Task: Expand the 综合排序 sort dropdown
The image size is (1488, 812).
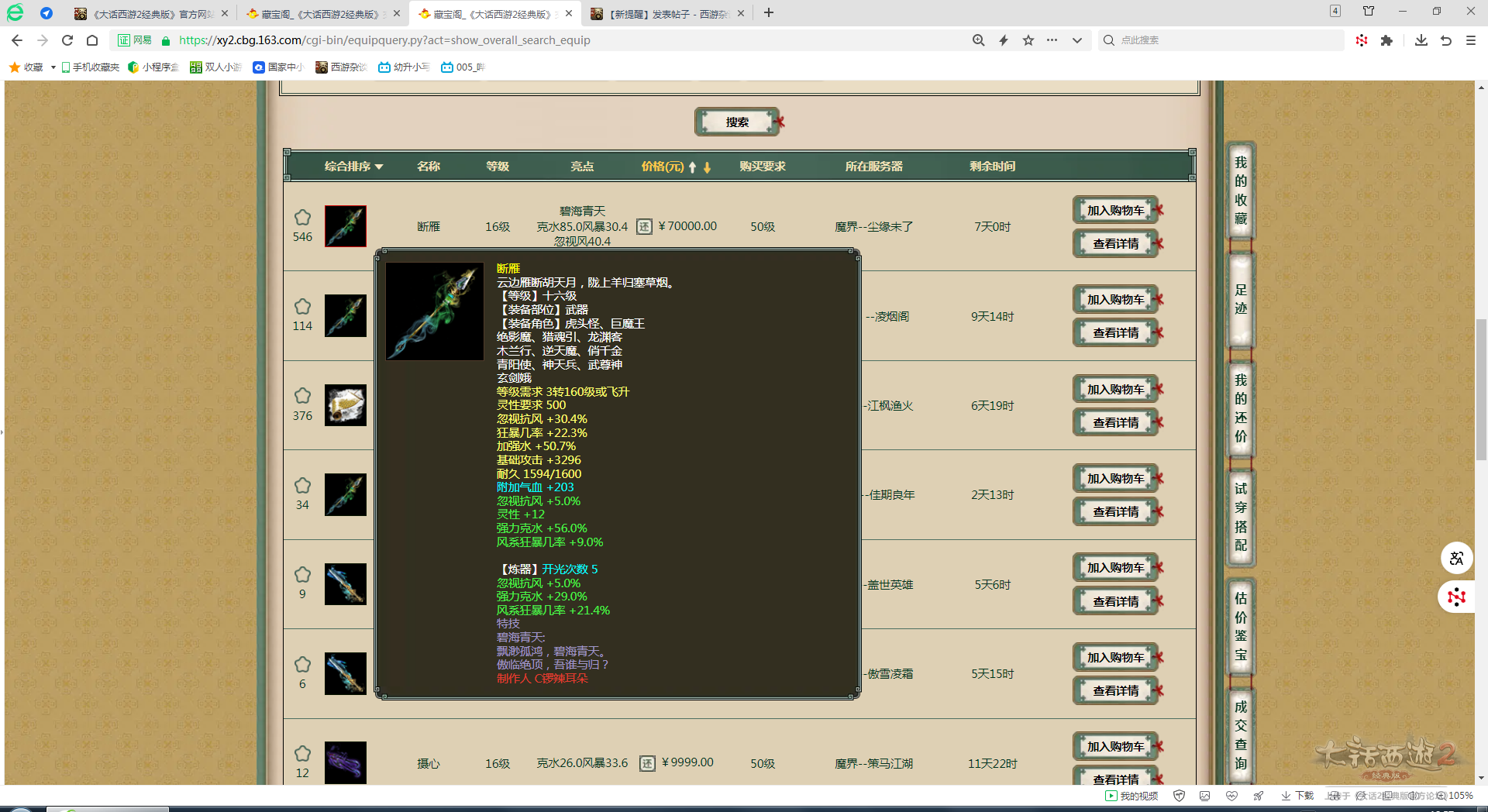Action: pyautogui.click(x=353, y=167)
